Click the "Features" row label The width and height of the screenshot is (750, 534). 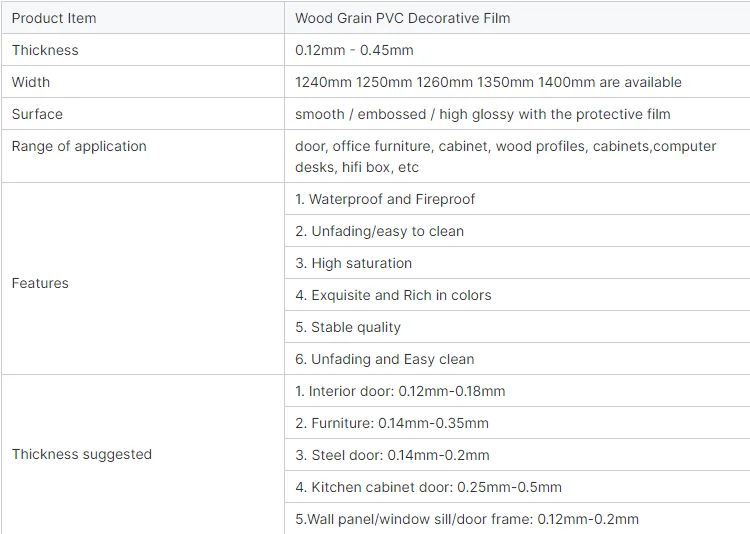[40, 283]
